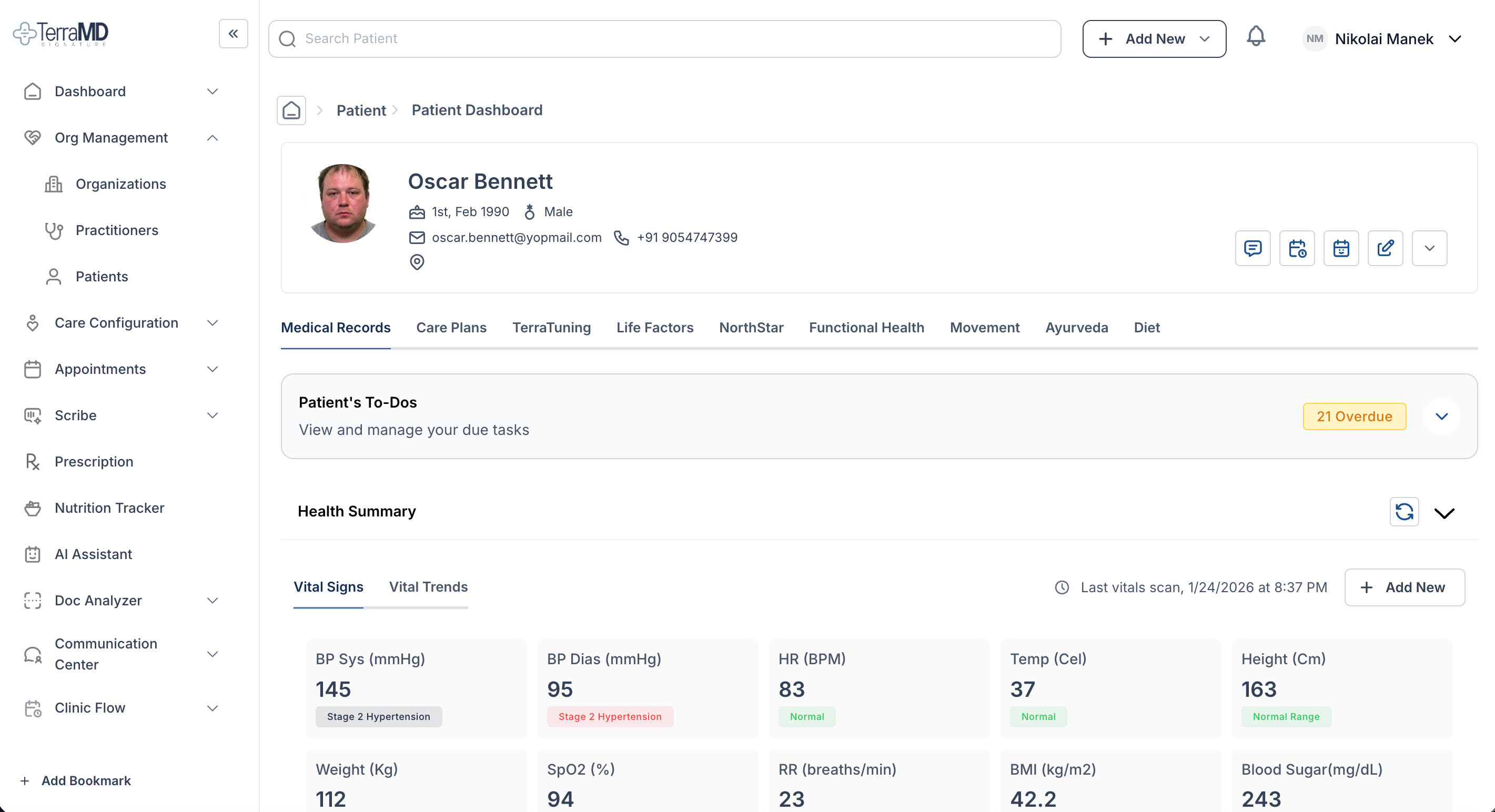This screenshot has width=1495, height=812.
Task: Click Add New vitals button
Action: pyautogui.click(x=1404, y=587)
